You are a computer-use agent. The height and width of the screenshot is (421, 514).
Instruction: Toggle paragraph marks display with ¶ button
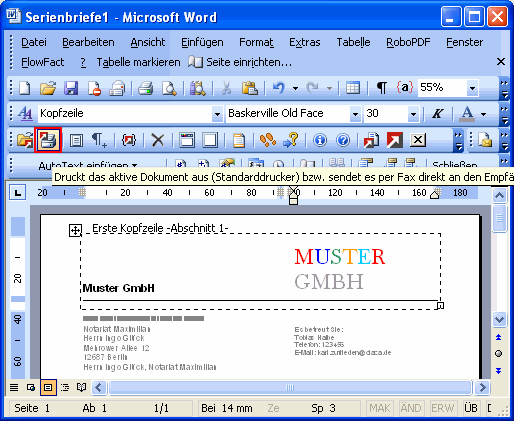click(382, 88)
